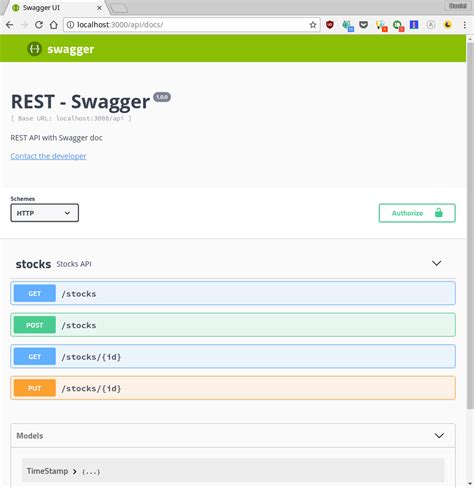
Task: Click the scrollbar up arrow
Action: pyautogui.click(x=470, y=38)
